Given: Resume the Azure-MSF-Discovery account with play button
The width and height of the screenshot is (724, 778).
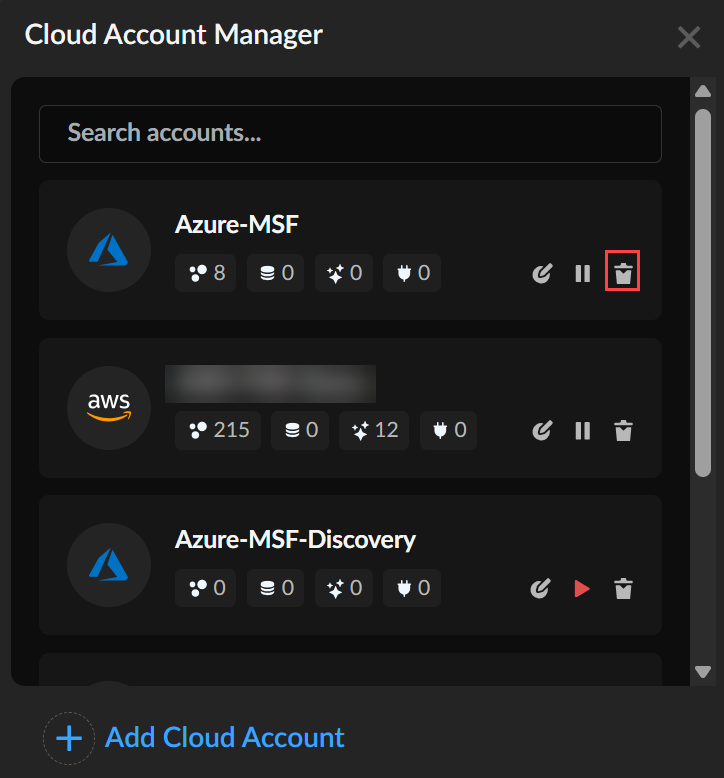Looking at the screenshot, I should pyautogui.click(x=582, y=589).
